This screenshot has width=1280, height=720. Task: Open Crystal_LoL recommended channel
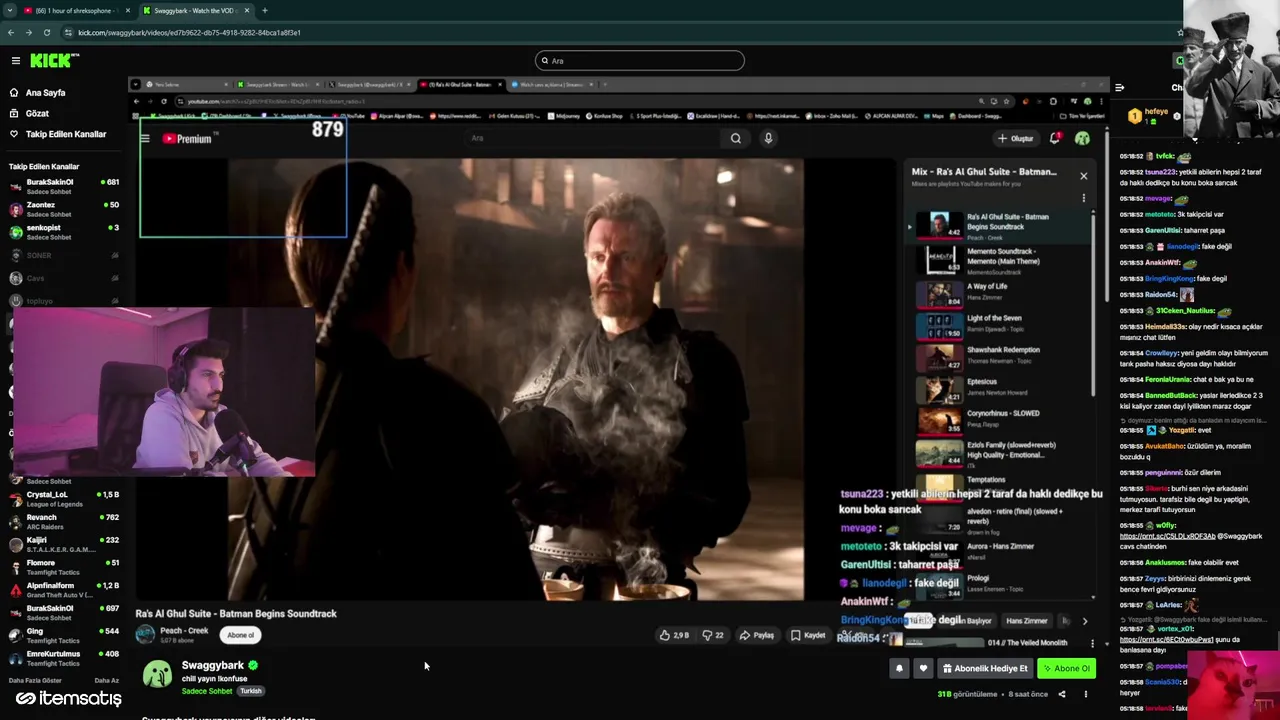(x=63, y=498)
